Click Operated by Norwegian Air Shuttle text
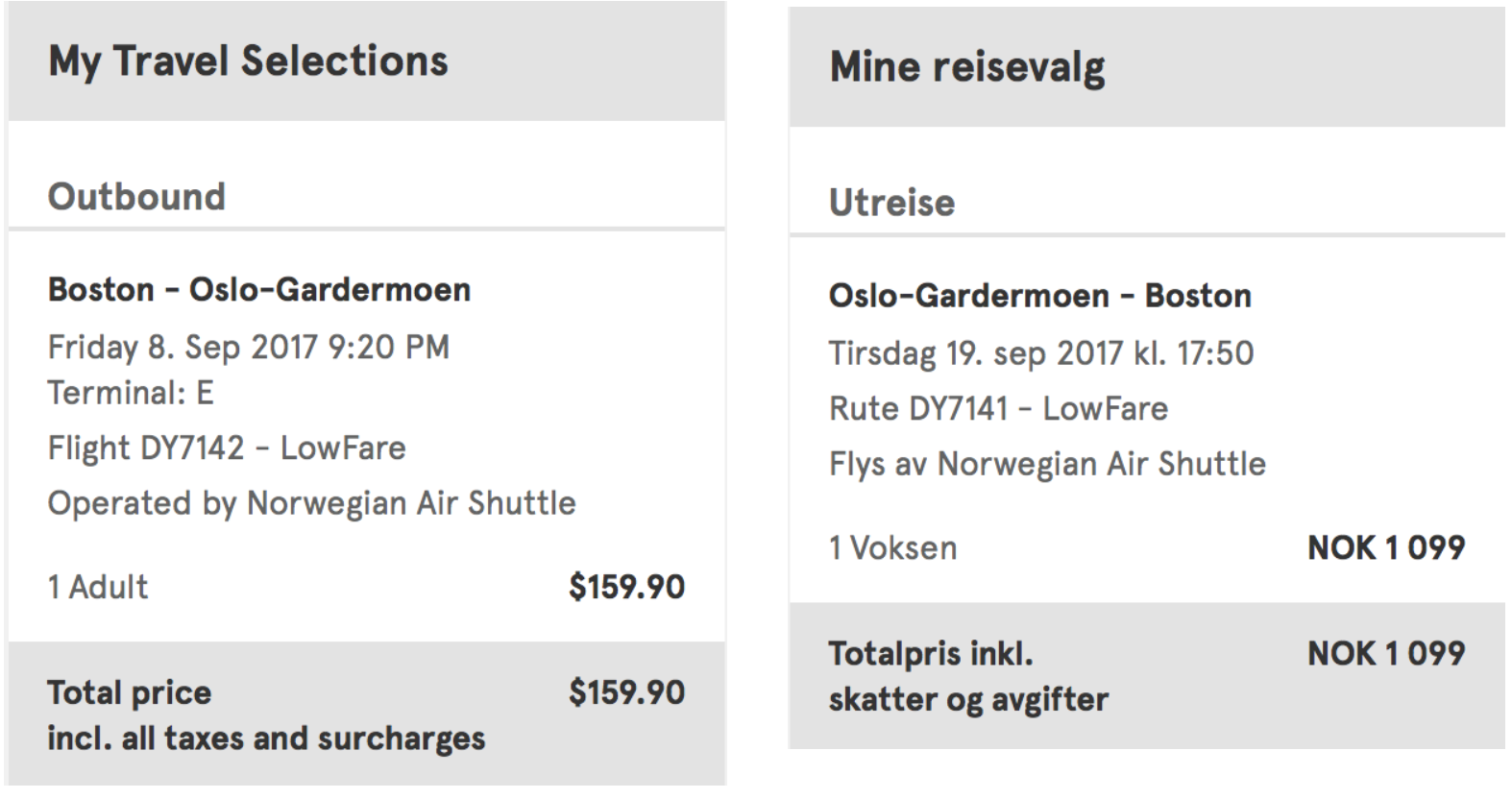Viewport: 1512px width, 799px height. (311, 503)
